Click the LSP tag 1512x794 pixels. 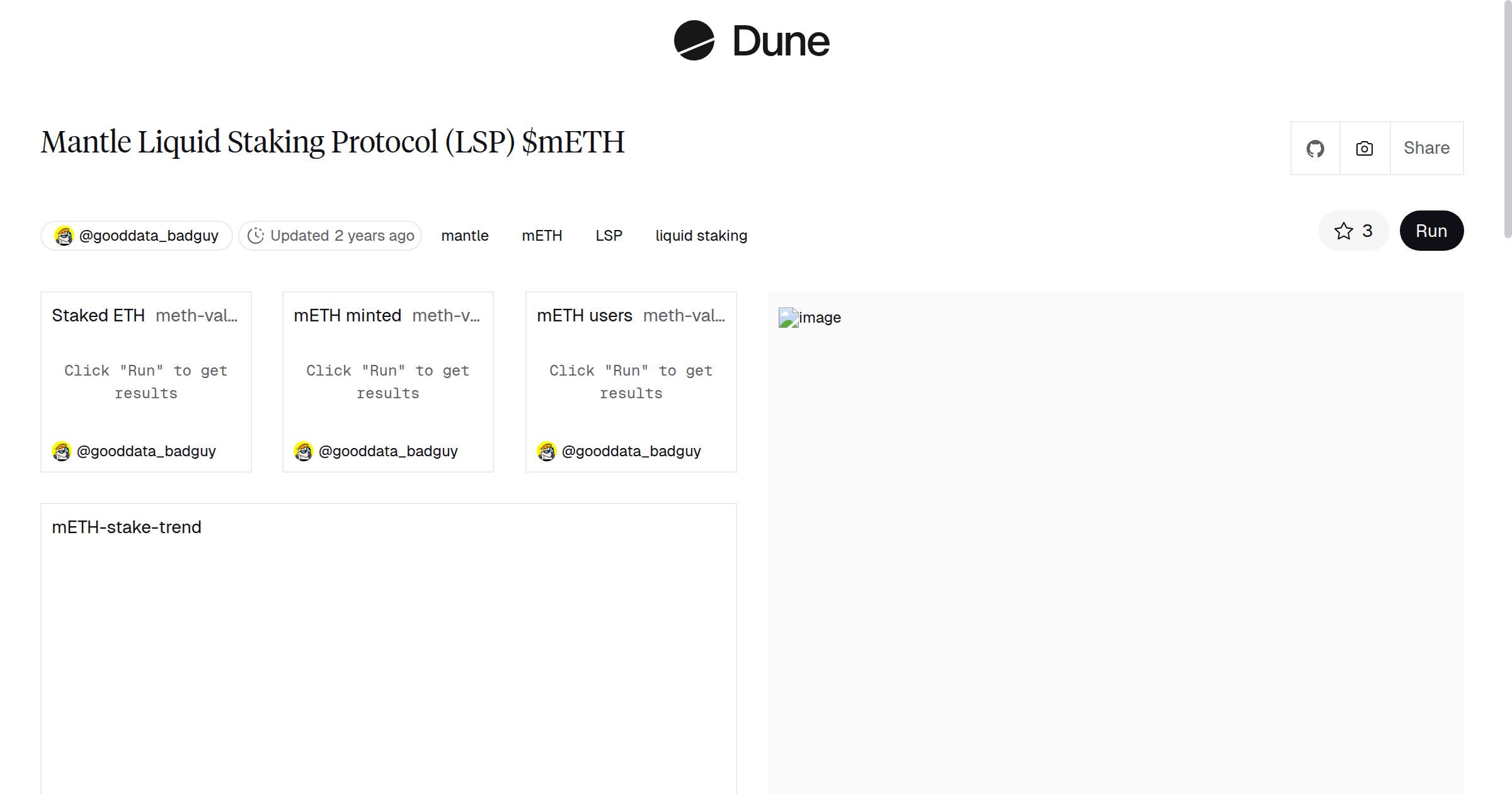tap(608, 235)
